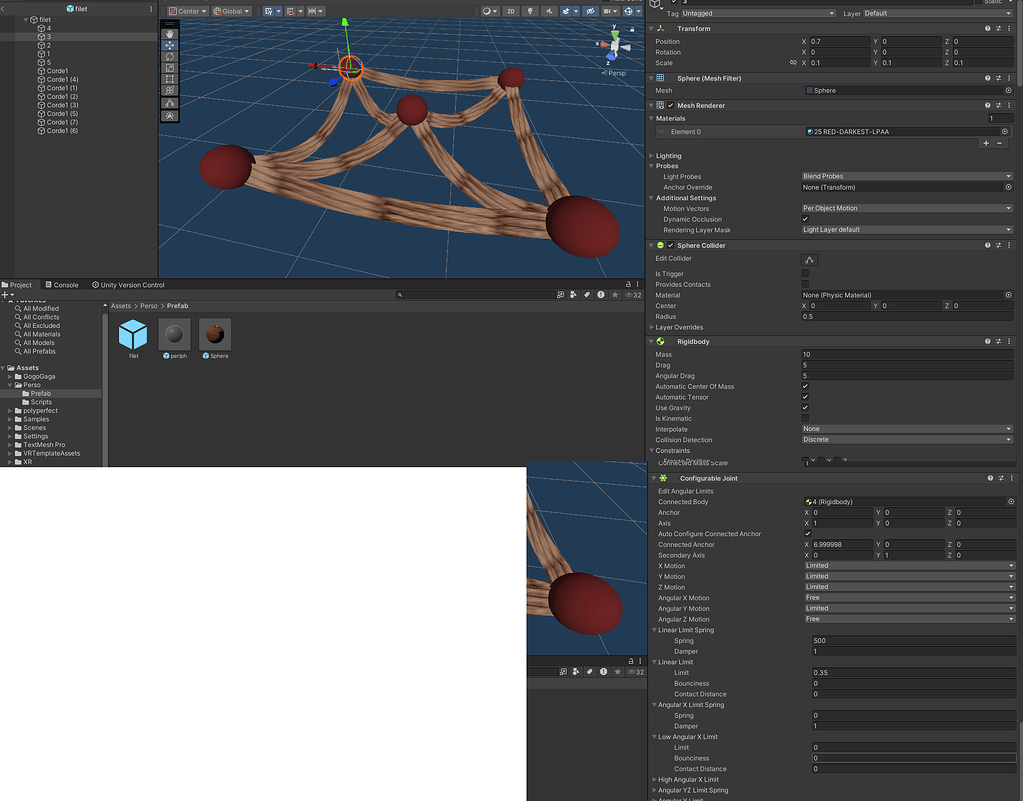Select the Scale tool

[170, 67]
